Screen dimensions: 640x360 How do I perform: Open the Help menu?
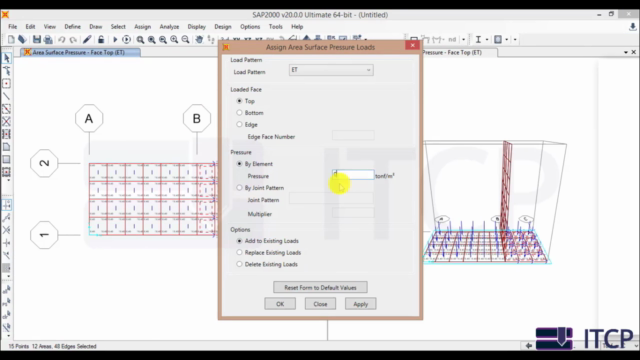tap(297, 27)
